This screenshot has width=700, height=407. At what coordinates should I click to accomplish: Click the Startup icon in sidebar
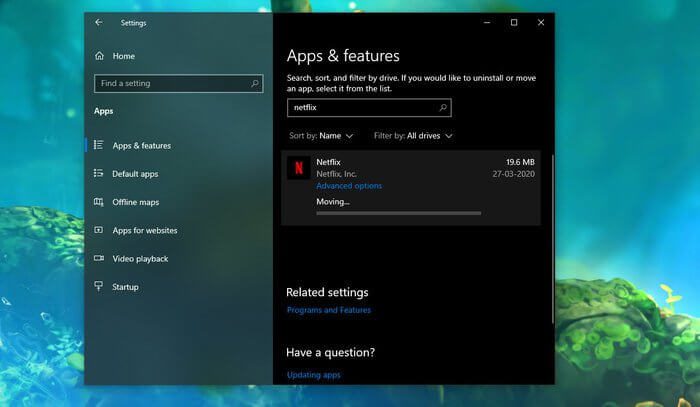(x=99, y=287)
